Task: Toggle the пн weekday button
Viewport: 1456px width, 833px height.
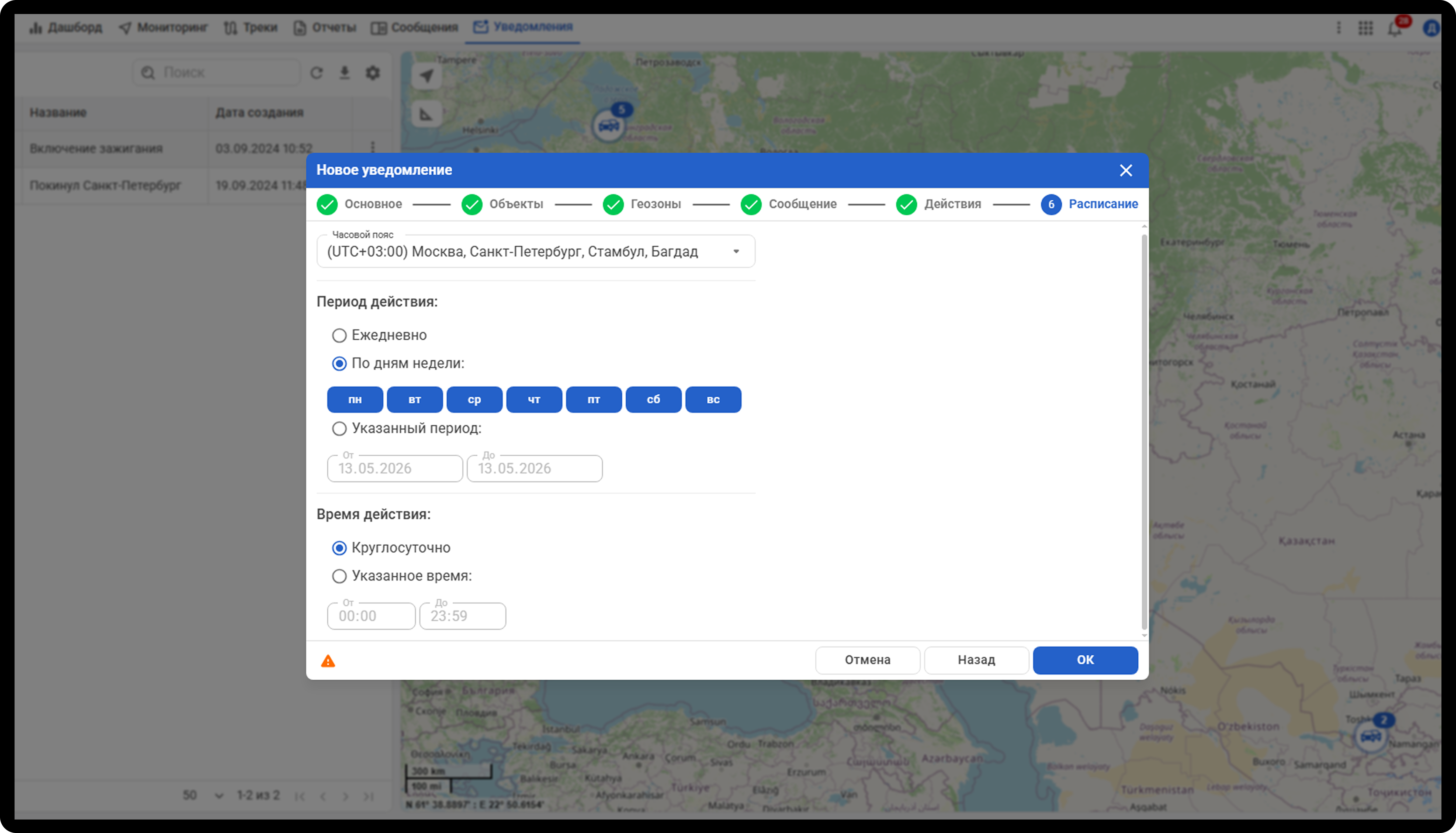Action: click(x=355, y=399)
